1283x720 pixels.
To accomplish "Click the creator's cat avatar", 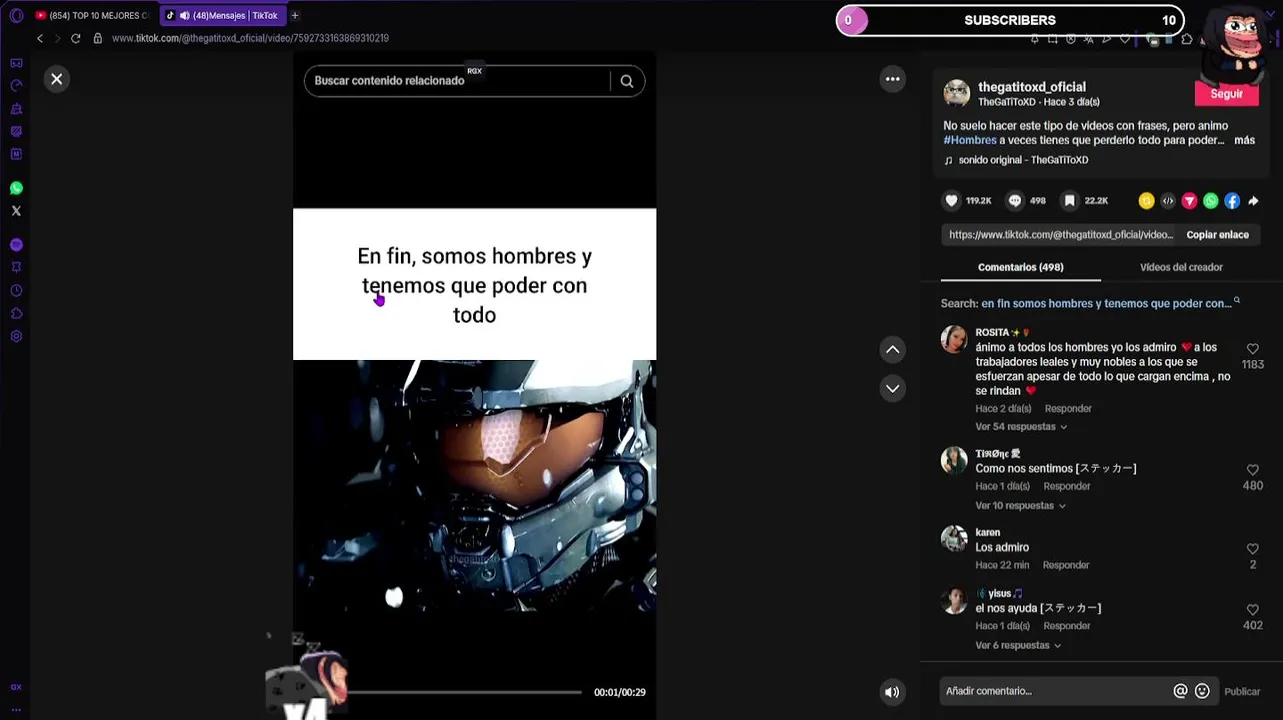I will [957, 93].
